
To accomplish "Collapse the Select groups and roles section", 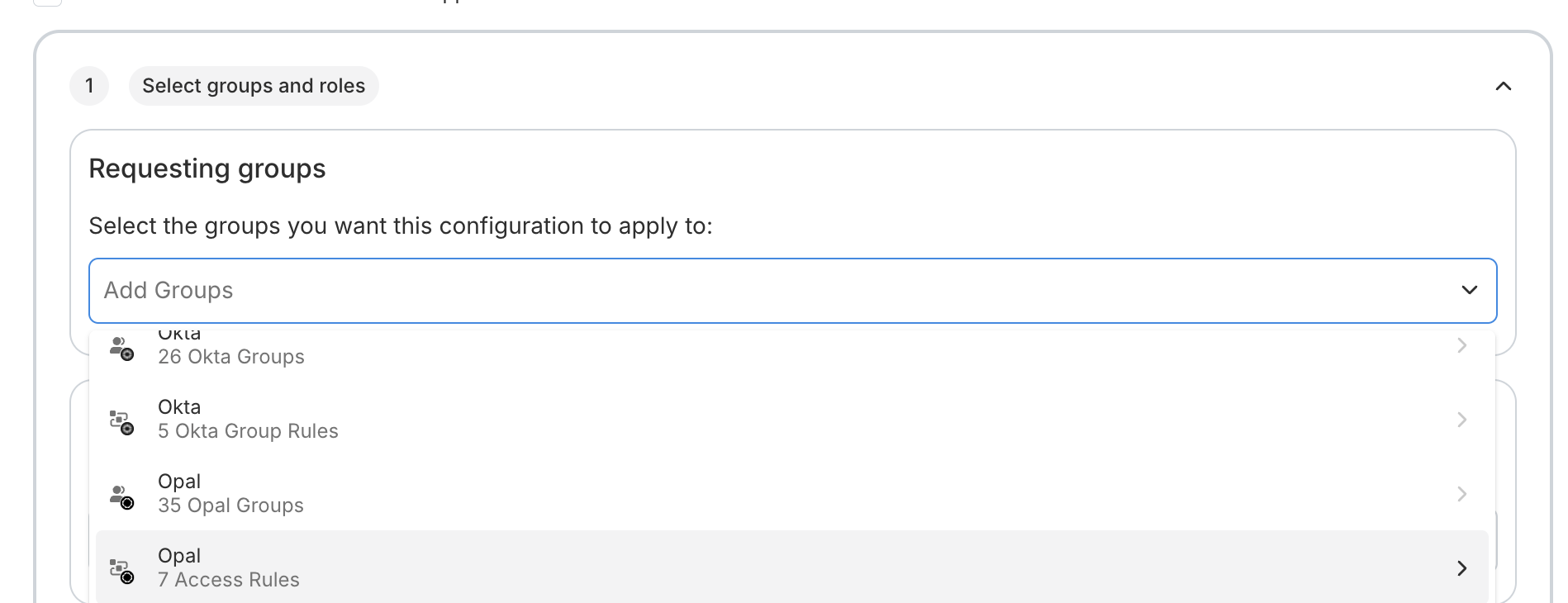I will (x=1504, y=86).
